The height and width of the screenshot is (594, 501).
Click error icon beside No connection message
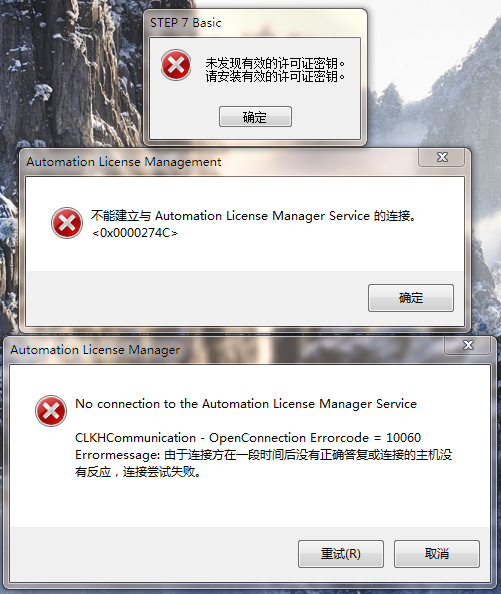[x=51, y=411]
